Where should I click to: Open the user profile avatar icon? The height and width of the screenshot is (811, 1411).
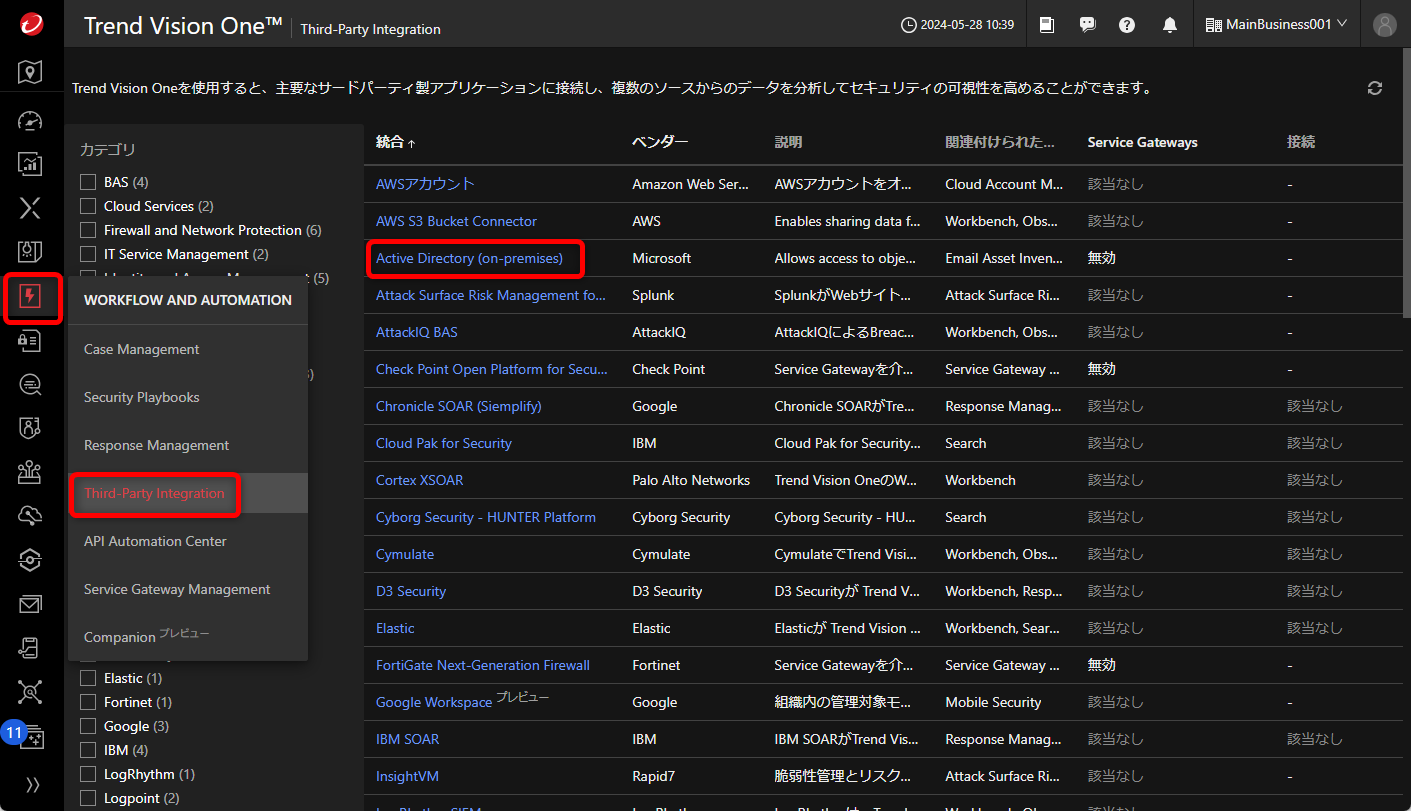[x=1385, y=25]
